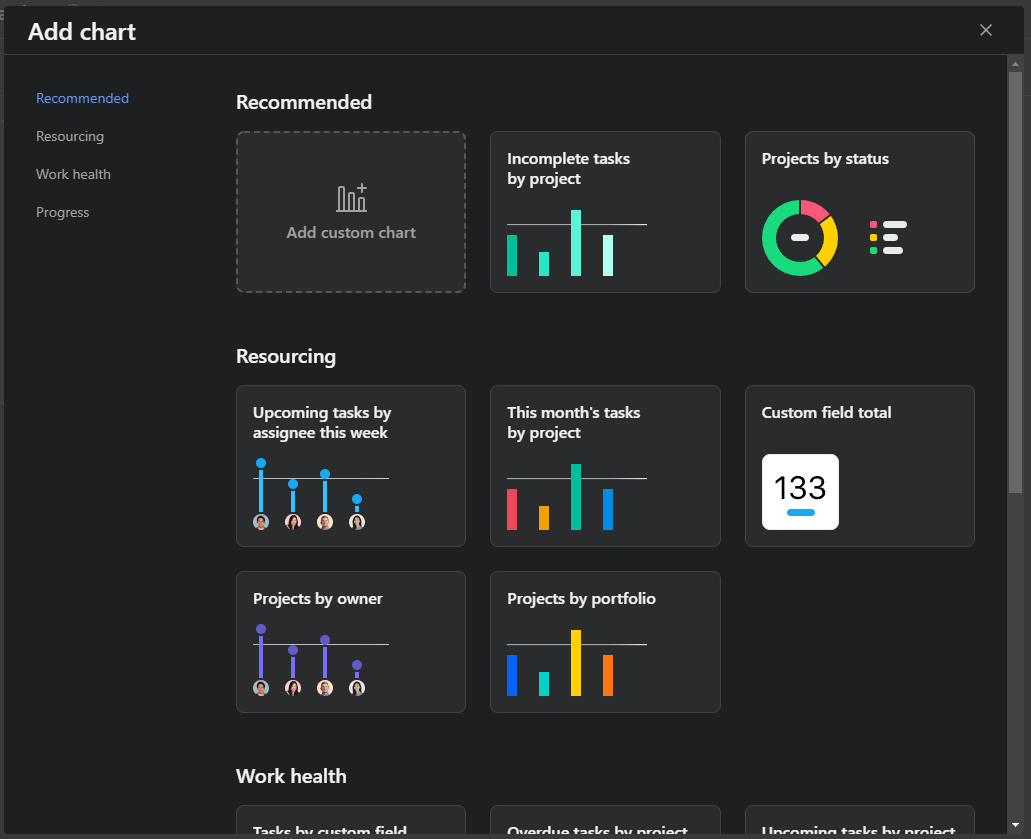Add the Tasks by custom field chart
Viewport: 1031px width, 839px height.
pyautogui.click(x=351, y=822)
